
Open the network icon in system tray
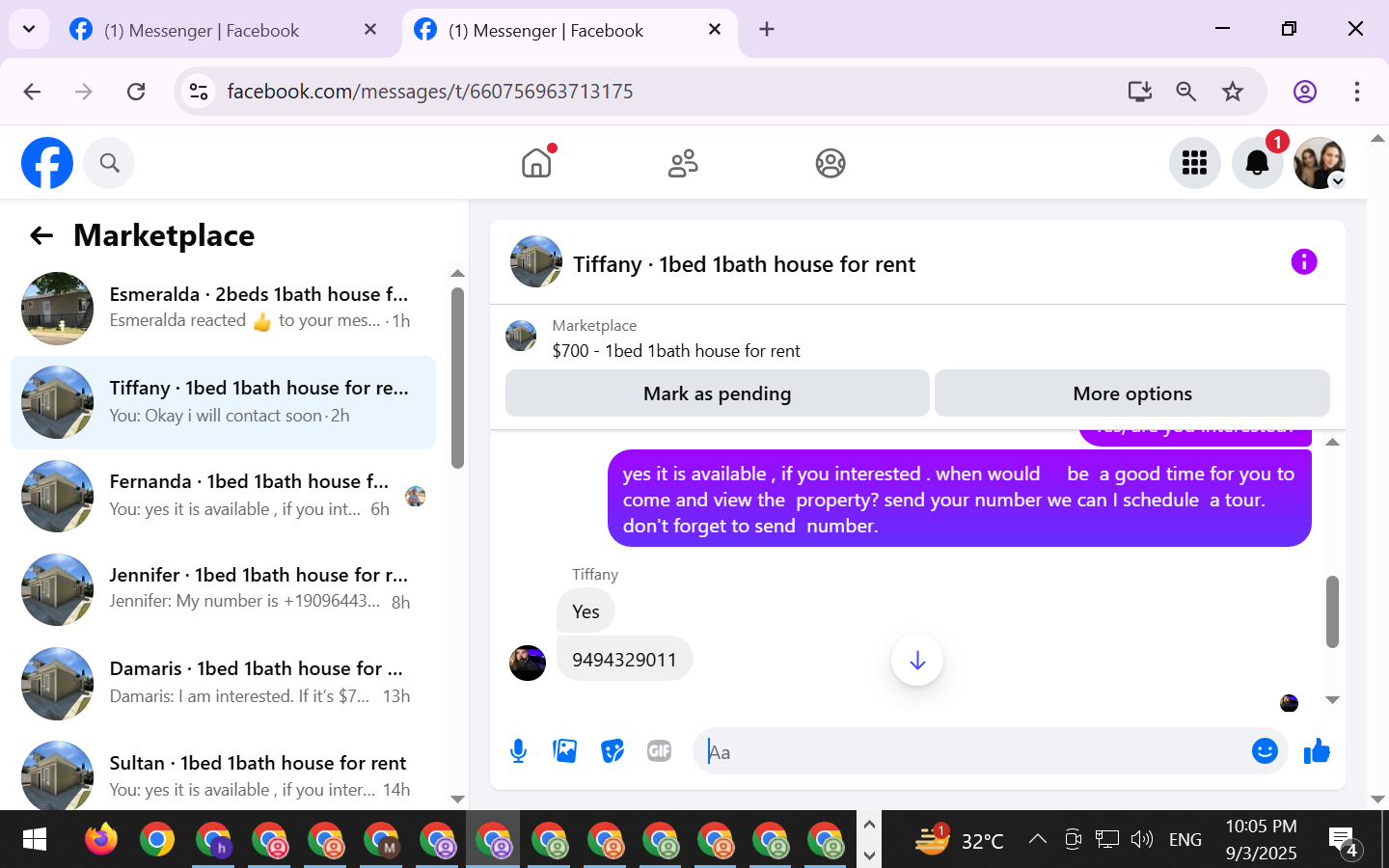1107,839
